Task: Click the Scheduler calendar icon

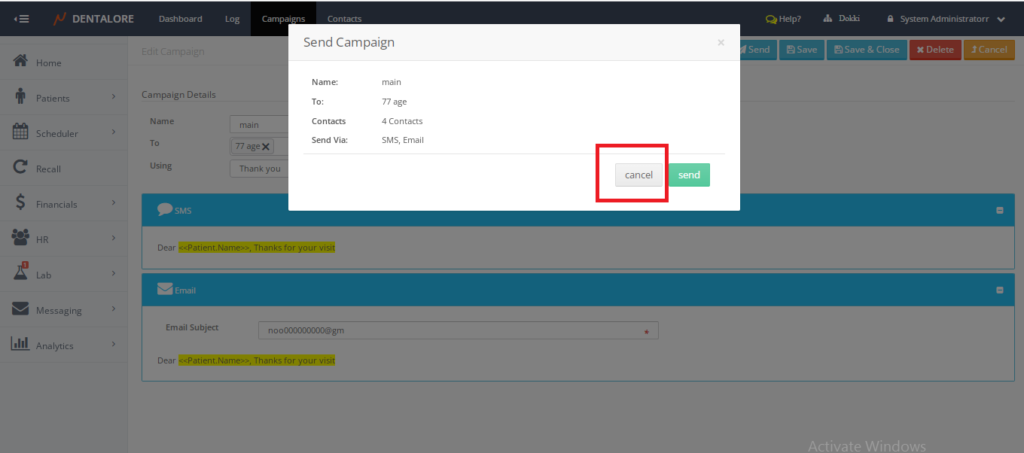Action: click(19, 132)
